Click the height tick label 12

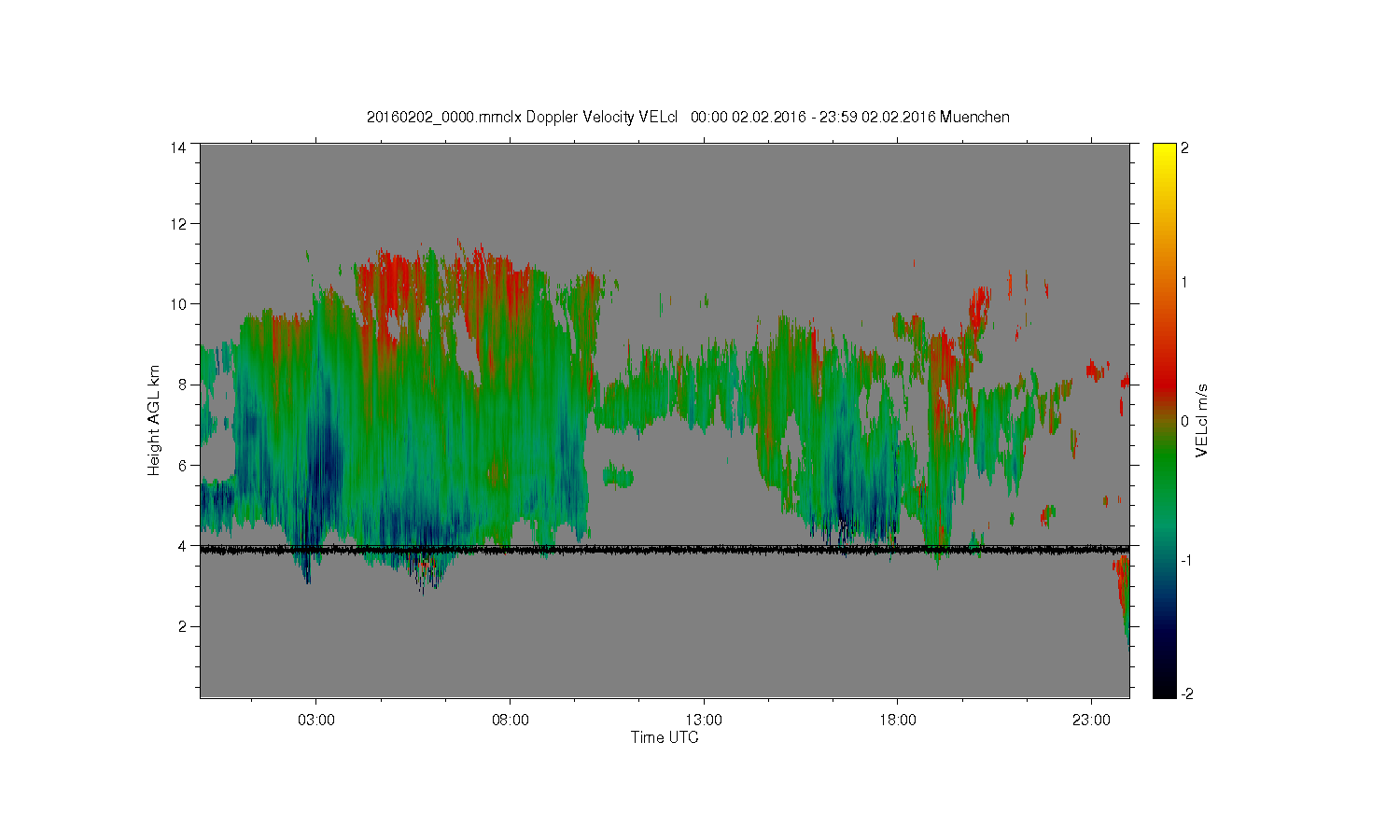pos(178,224)
